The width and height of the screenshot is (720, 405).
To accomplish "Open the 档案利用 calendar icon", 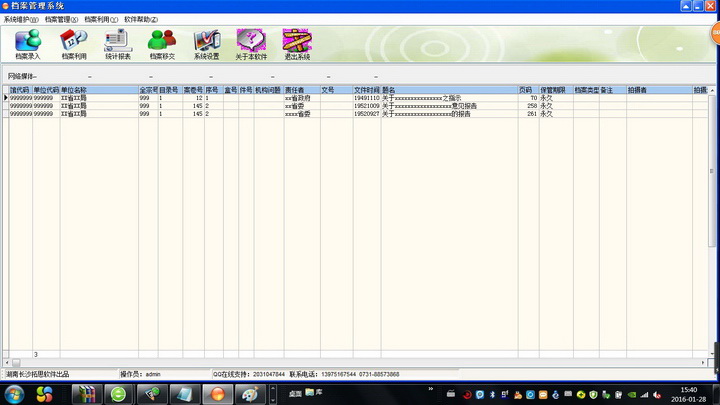I will click(73, 44).
